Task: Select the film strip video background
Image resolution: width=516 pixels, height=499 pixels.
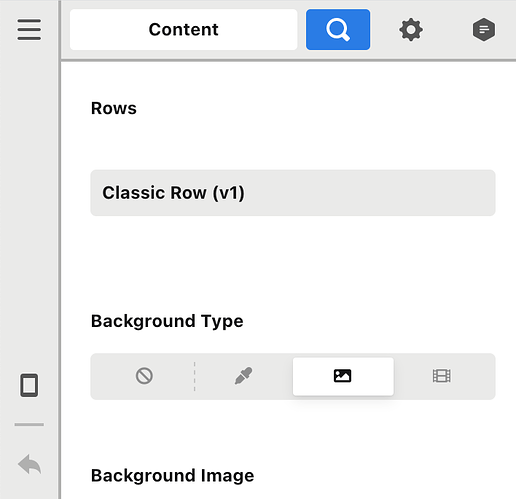Action: click(442, 376)
